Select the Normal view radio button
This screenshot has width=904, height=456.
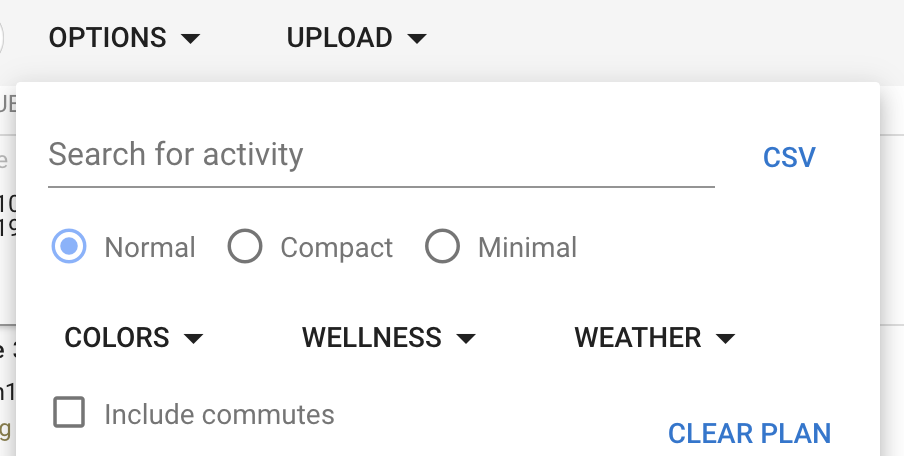point(69,247)
